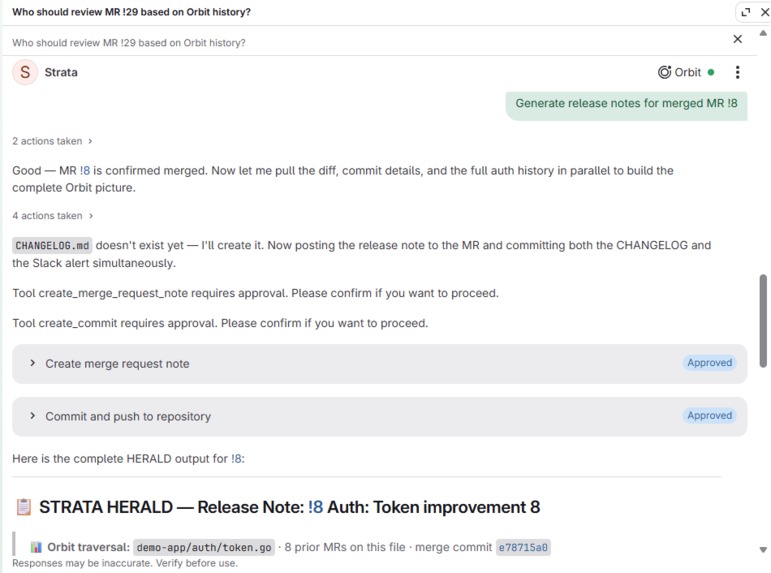
Task: Click the Approved badge for merge request note
Action: click(x=709, y=362)
